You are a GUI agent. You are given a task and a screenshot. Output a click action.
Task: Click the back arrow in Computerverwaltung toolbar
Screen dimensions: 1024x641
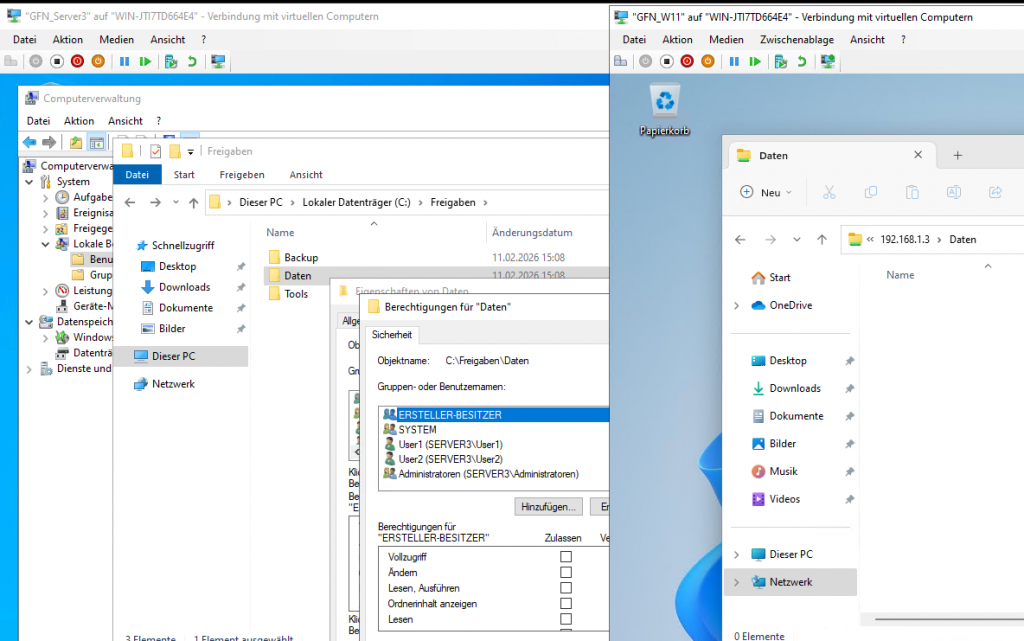tap(30, 142)
